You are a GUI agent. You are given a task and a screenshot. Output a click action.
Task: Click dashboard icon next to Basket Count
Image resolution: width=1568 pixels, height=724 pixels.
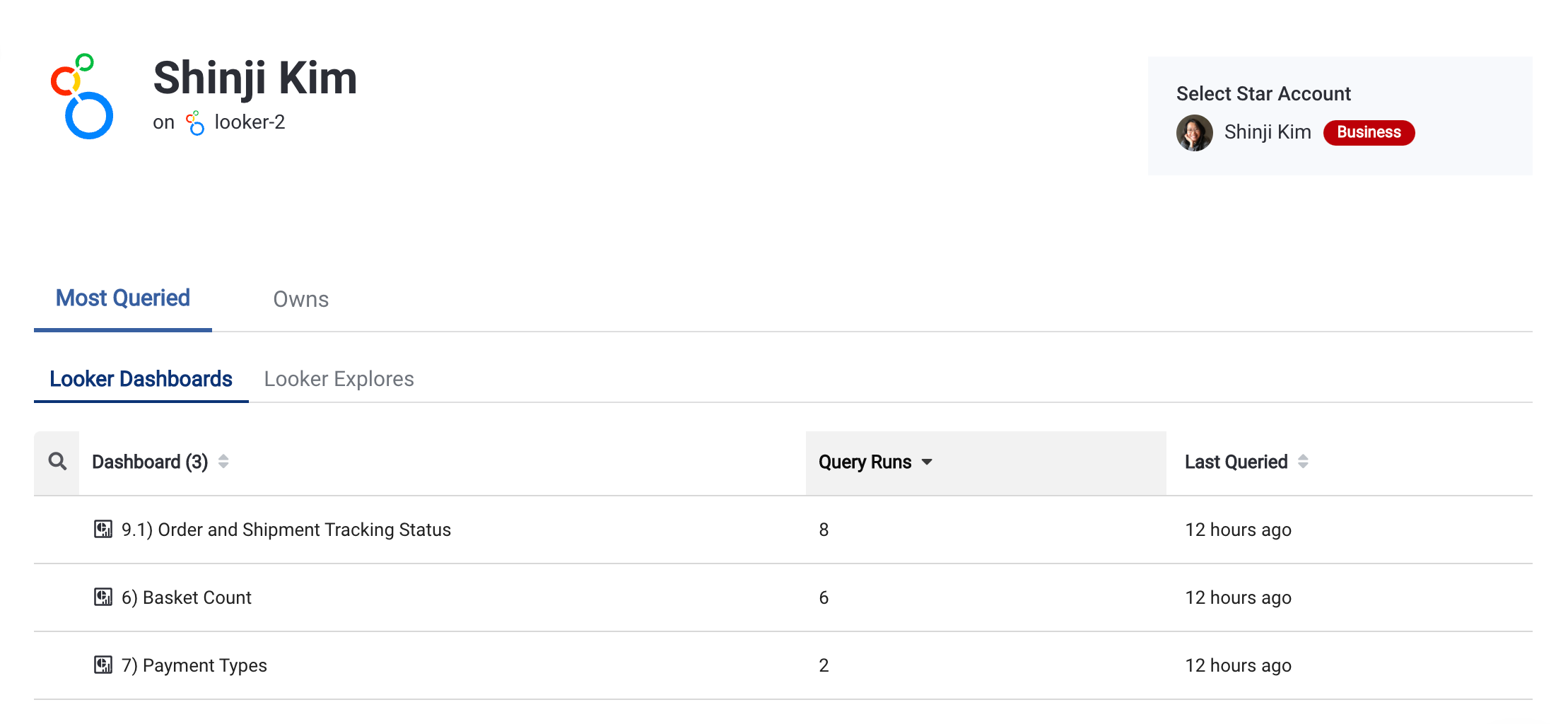click(x=103, y=597)
